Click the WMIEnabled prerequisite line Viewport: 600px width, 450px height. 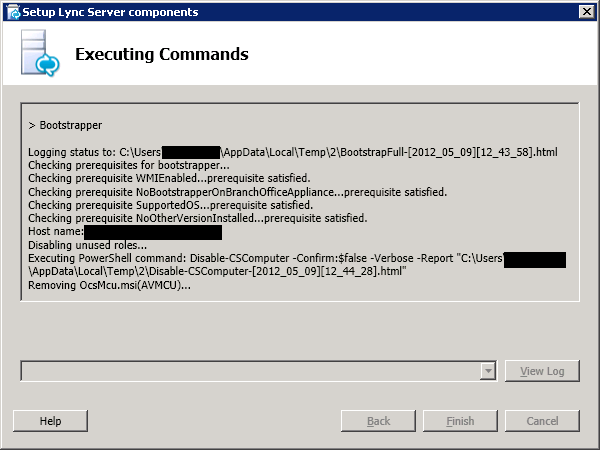(169, 178)
